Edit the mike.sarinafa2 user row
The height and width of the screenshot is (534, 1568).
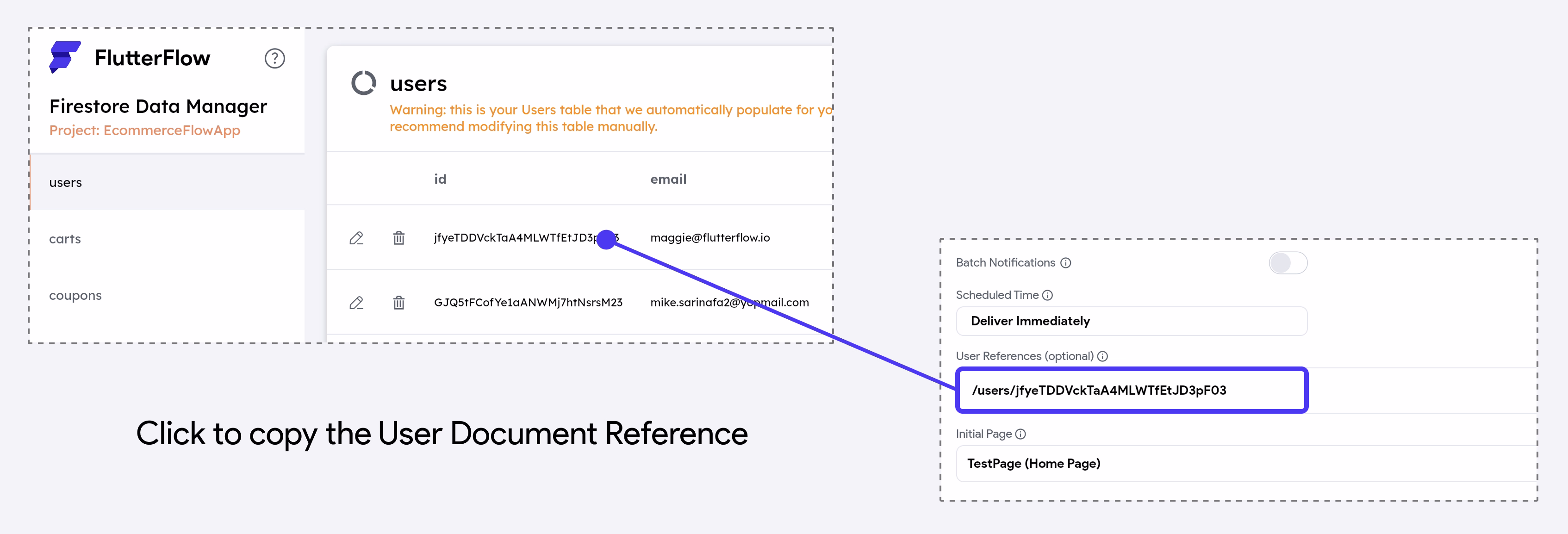coord(356,303)
